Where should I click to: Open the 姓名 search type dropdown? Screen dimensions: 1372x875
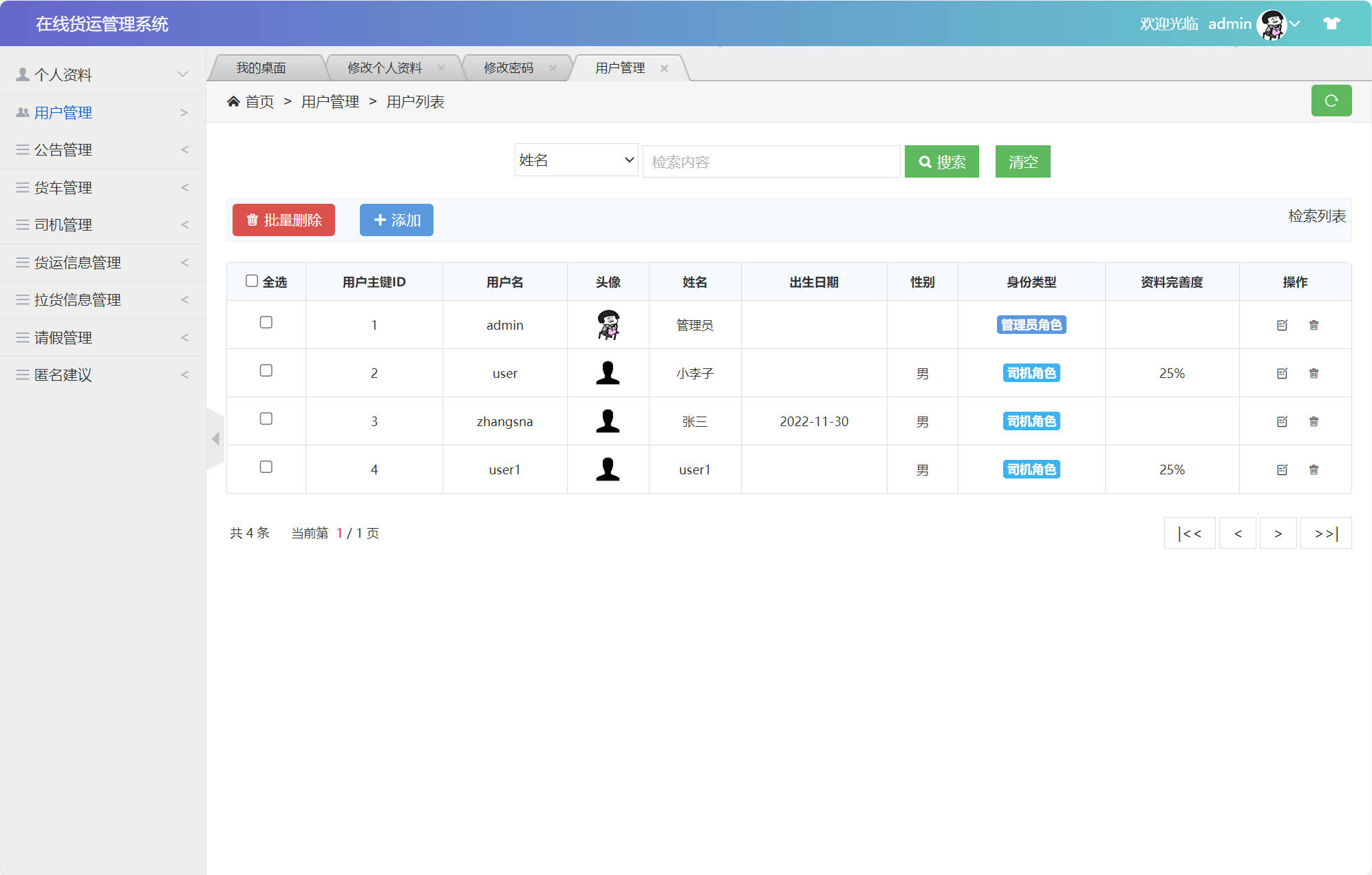576,160
